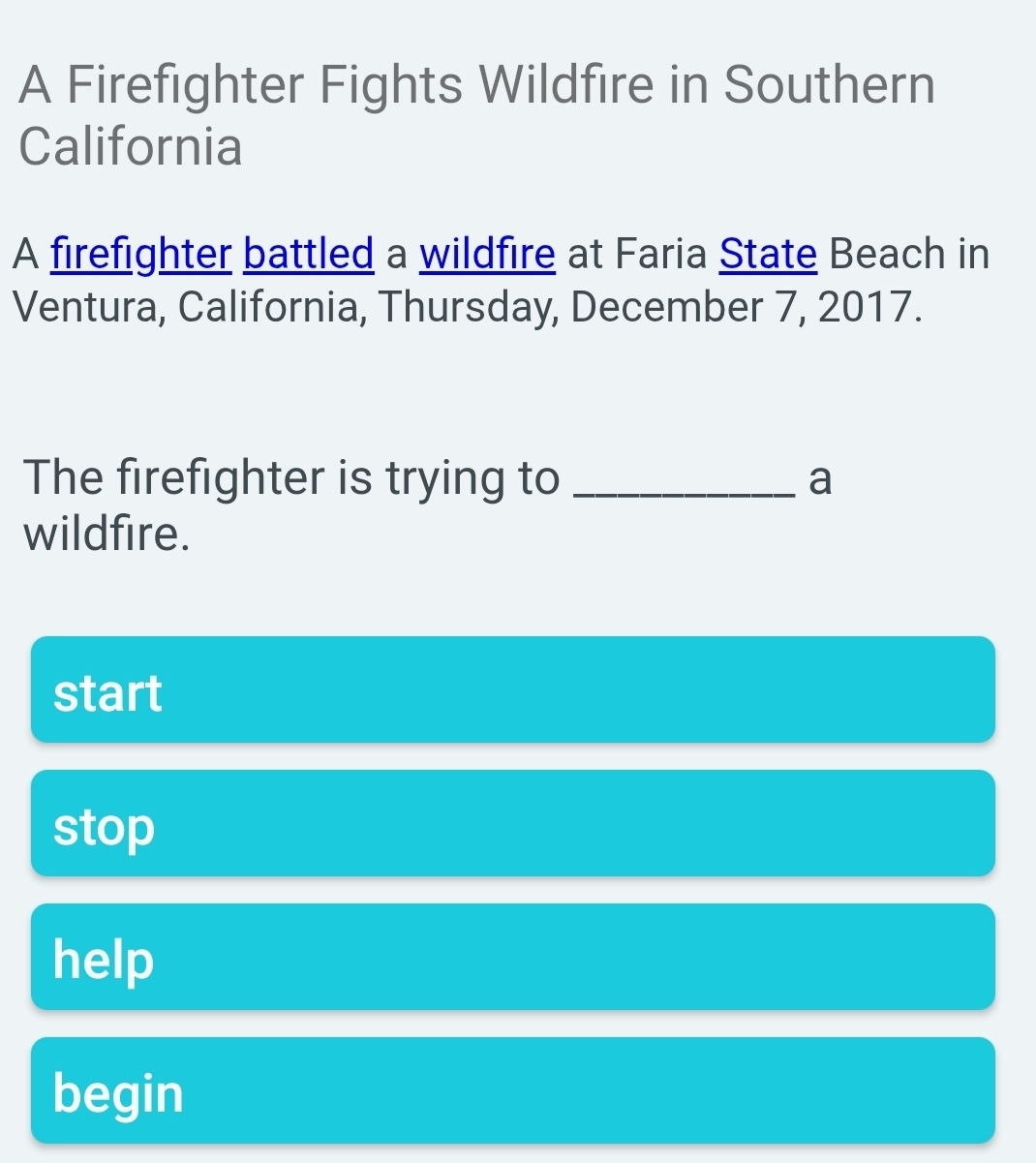Click the question text 'The firefighter is trying to'
This screenshot has width=1036, height=1163.
(291, 477)
